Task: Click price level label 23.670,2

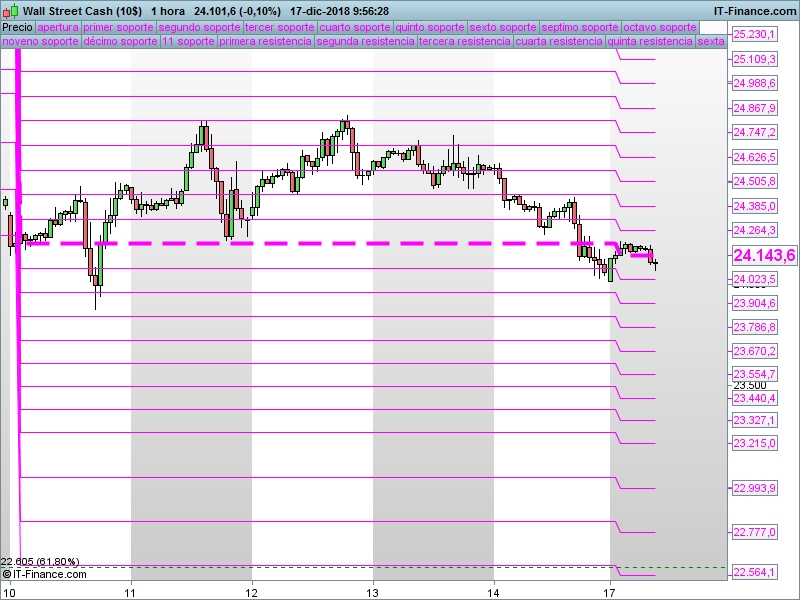Action: [755, 351]
